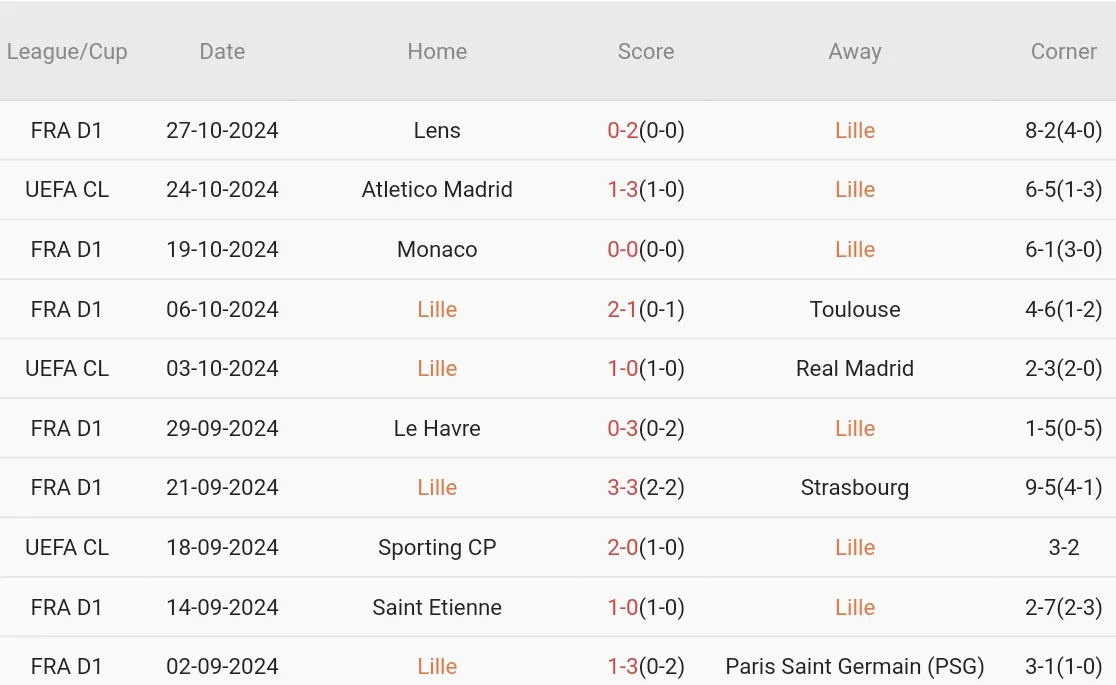Click Lille in the Lens match row
The image size is (1116, 685).
(x=854, y=130)
